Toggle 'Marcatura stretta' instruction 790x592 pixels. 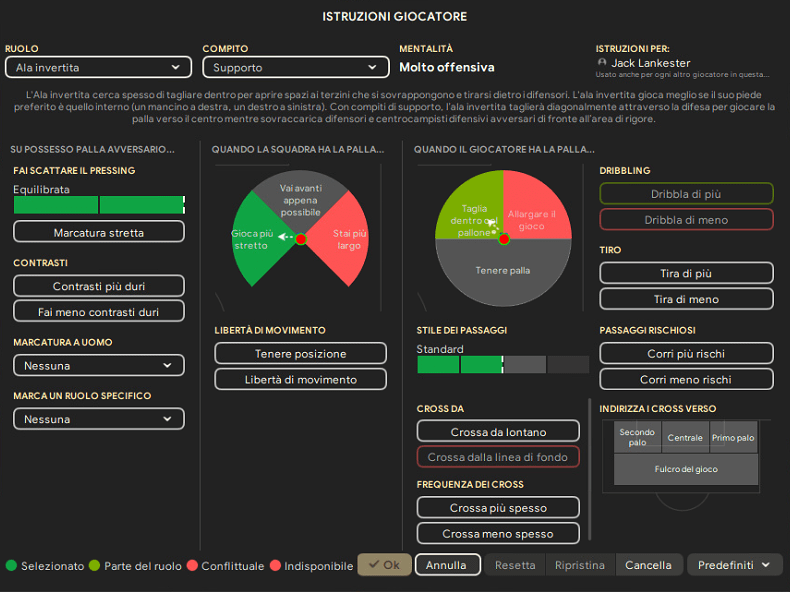click(99, 232)
